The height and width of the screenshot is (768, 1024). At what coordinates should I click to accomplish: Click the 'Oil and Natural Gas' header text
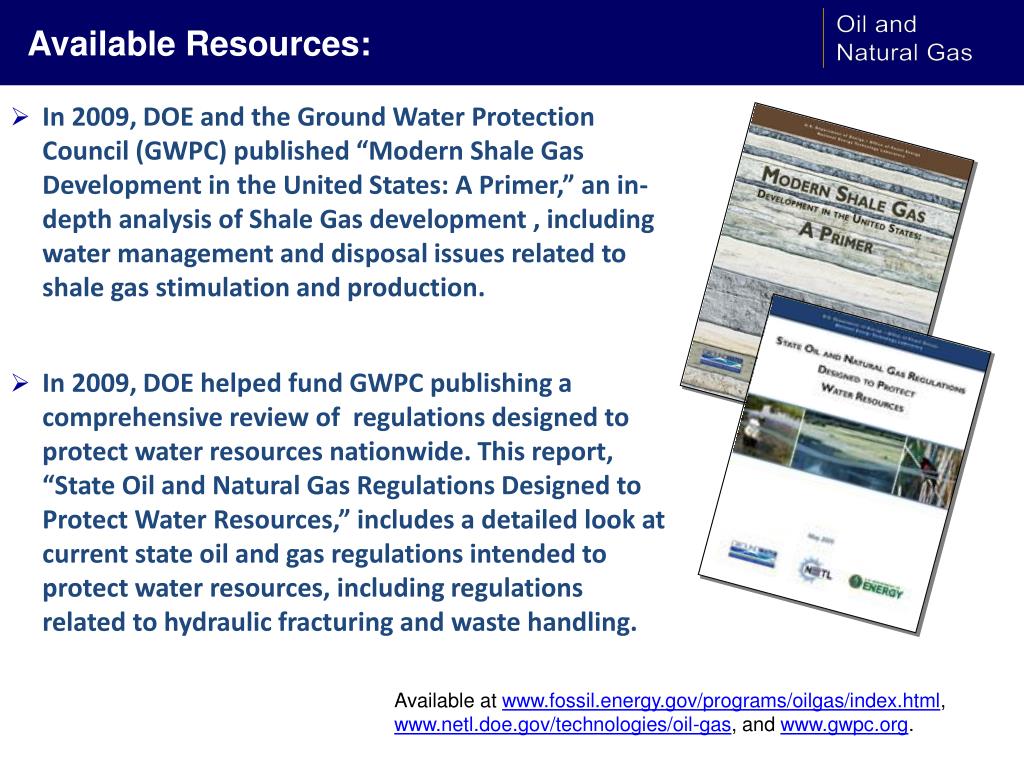(x=904, y=38)
